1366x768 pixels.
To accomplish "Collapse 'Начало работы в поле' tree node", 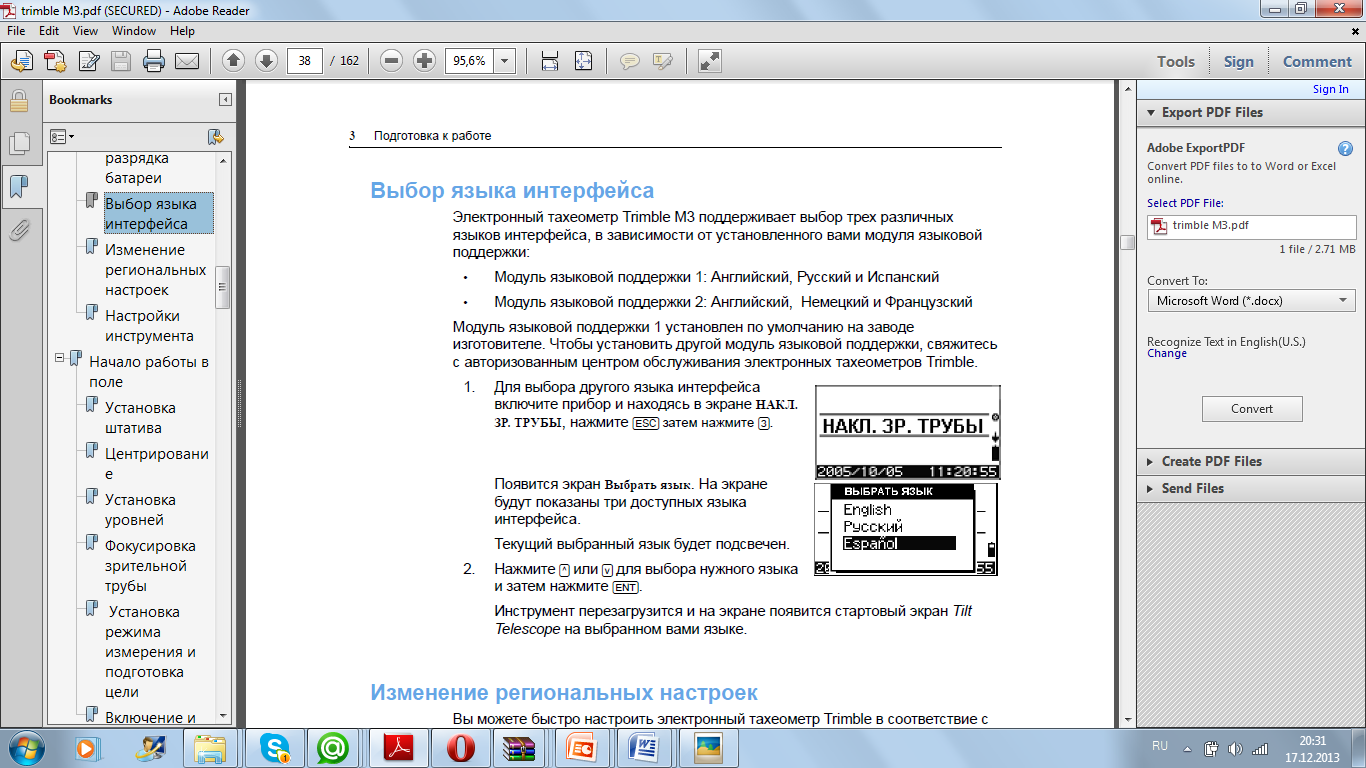I will tap(60, 357).
